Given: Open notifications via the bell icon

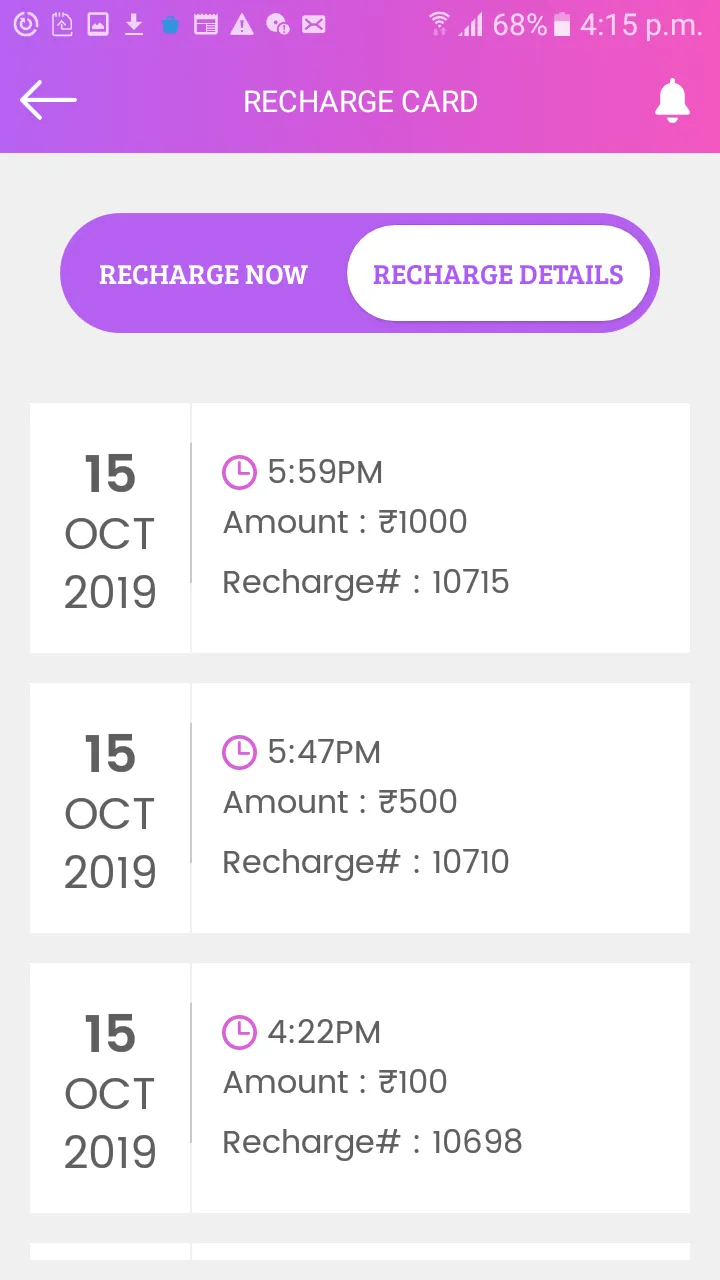Looking at the screenshot, I should tap(672, 100).
